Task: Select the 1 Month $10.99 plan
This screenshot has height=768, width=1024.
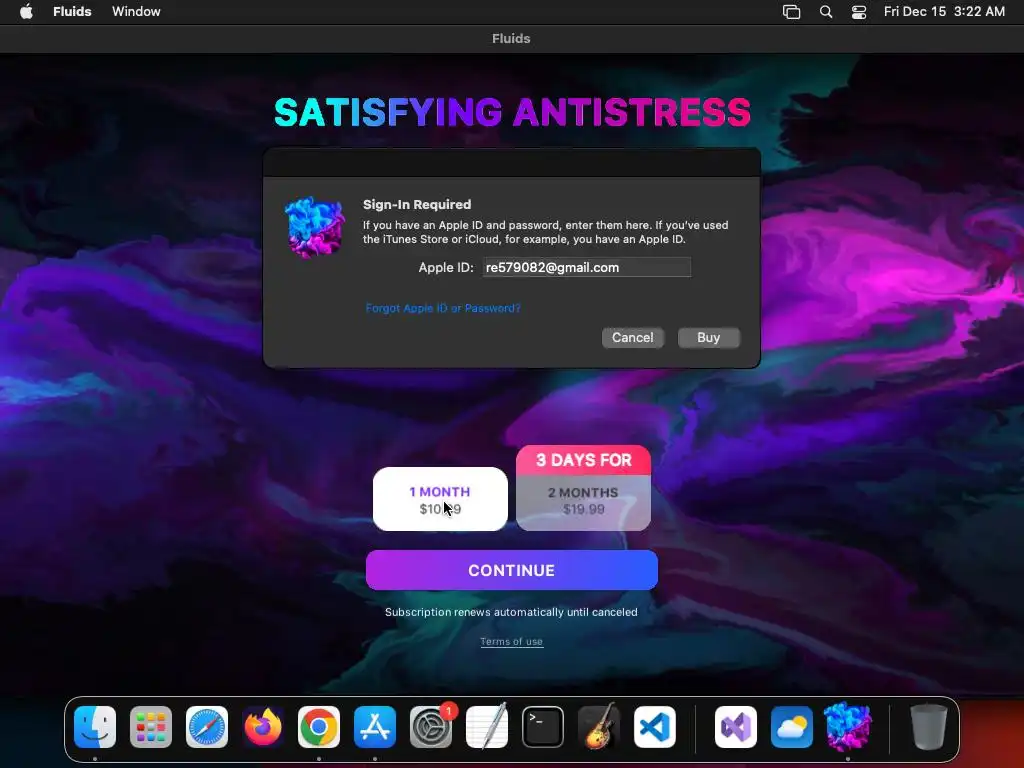Action: pos(440,499)
